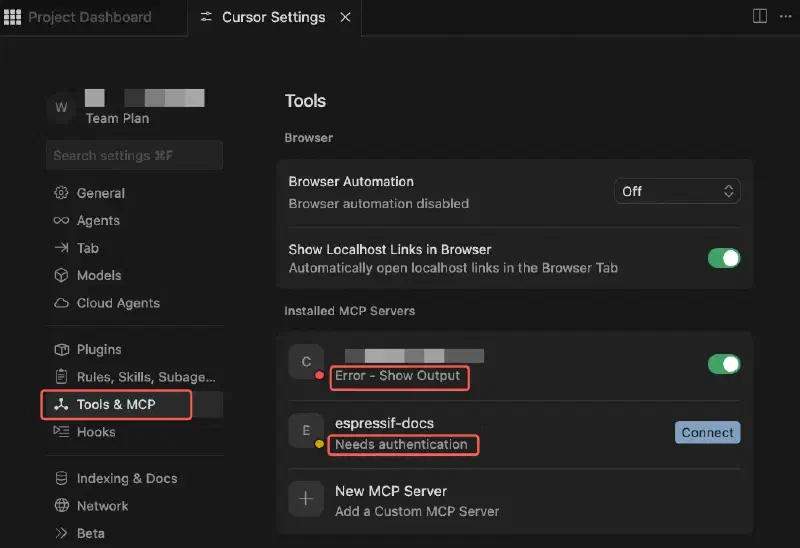
Task: Focus the Search settings field
Action: tap(134, 155)
